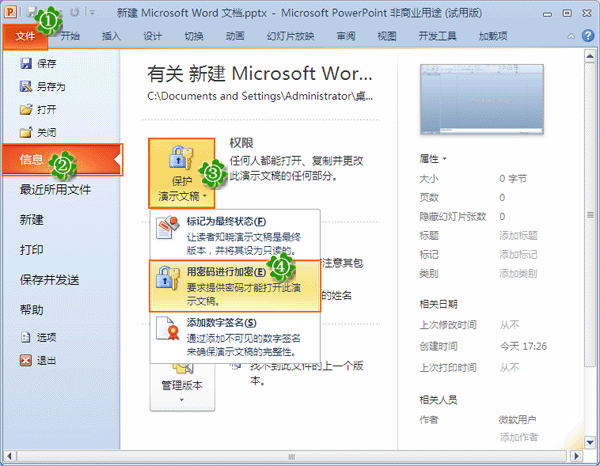Viewport: 600px width, 466px height.
Task: Click Add author (添加作者) field
Action: click(x=518, y=437)
